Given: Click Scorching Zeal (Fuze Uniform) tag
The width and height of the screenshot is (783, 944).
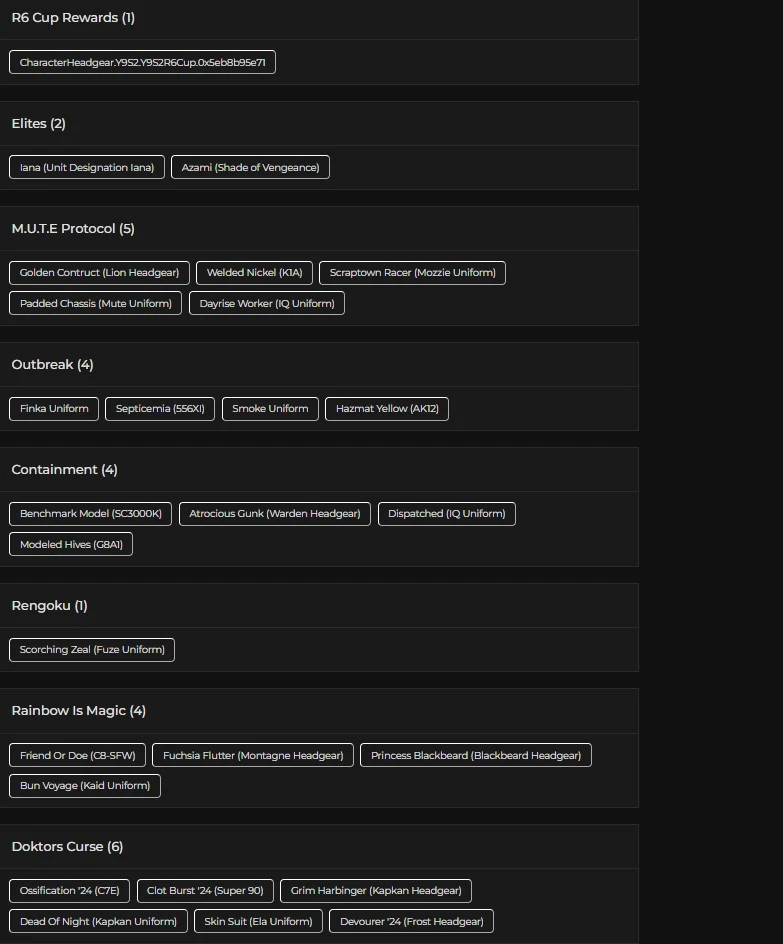Looking at the screenshot, I should [x=92, y=649].
